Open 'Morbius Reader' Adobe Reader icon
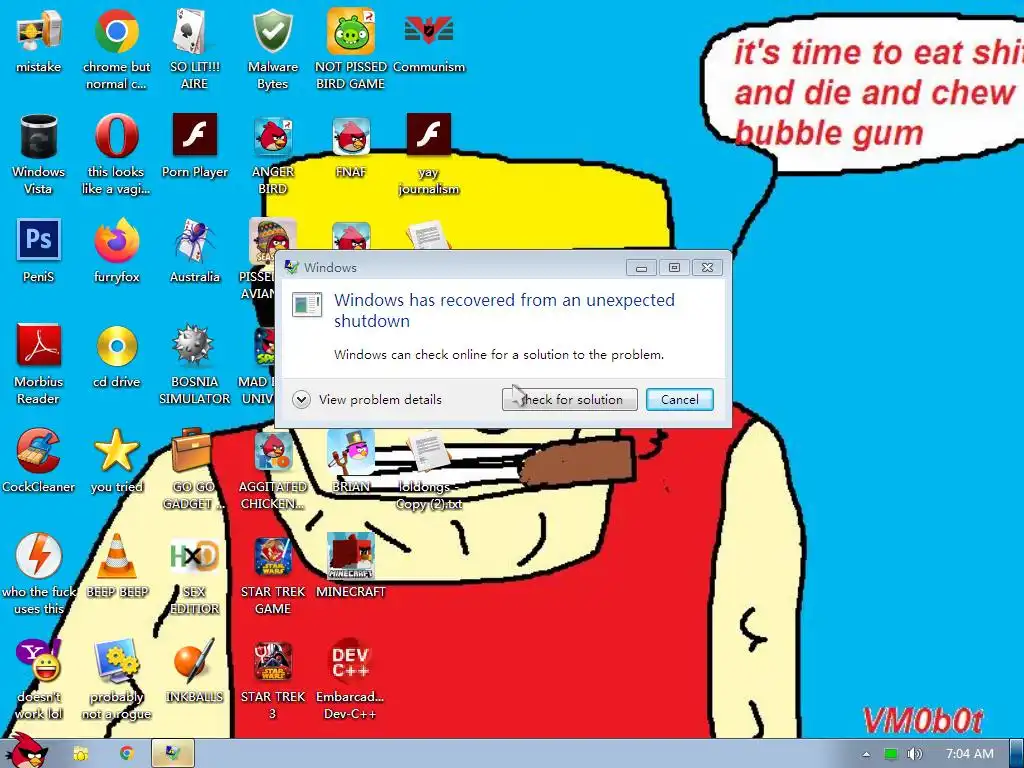Viewport: 1024px width, 768px height. [x=39, y=345]
